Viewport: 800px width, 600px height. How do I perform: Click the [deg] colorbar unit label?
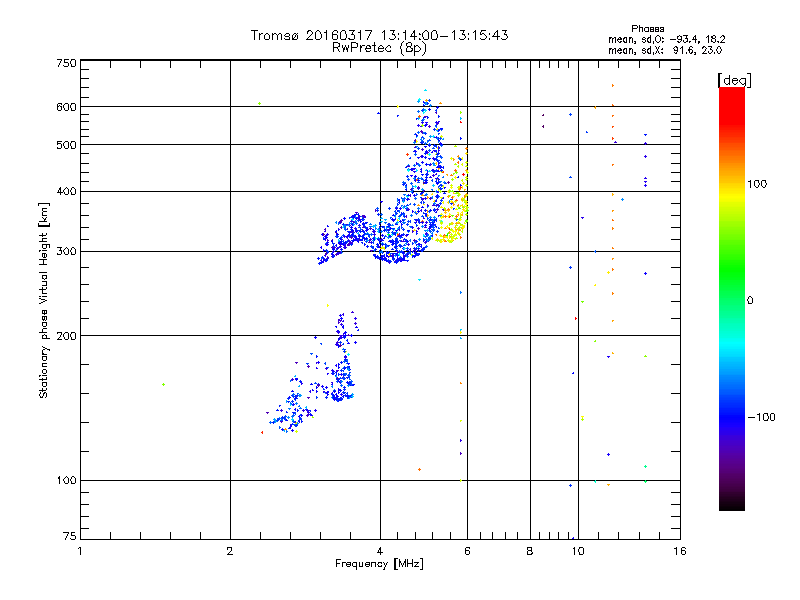tap(734, 80)
